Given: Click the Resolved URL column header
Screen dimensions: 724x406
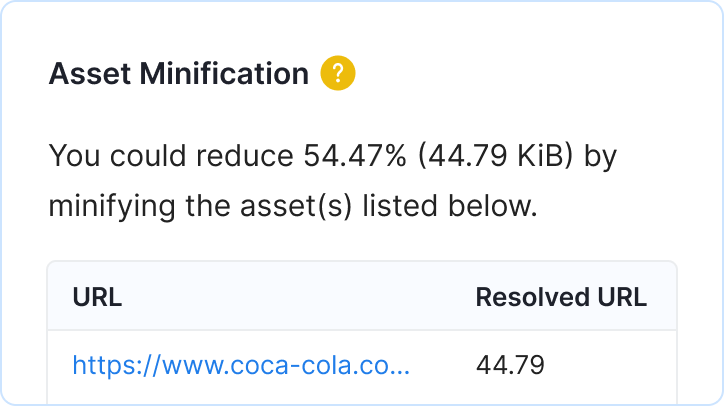Looking at the screenshot, I should point(560,297).
